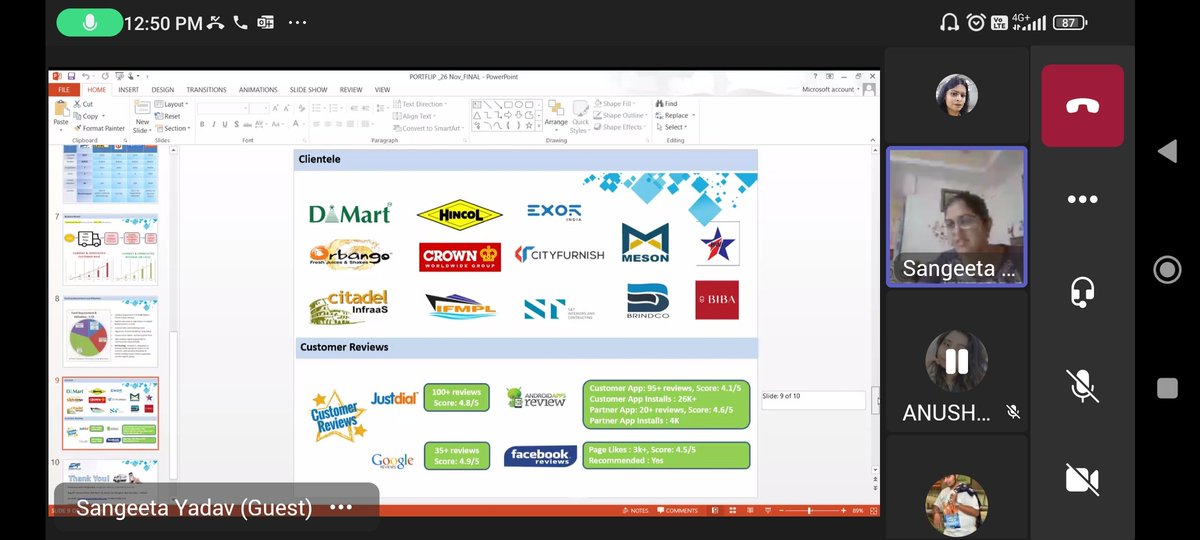1200x540 pixels.
Task: Click NOTES in PowerPoint status bar
Action: tap(635, 510)
